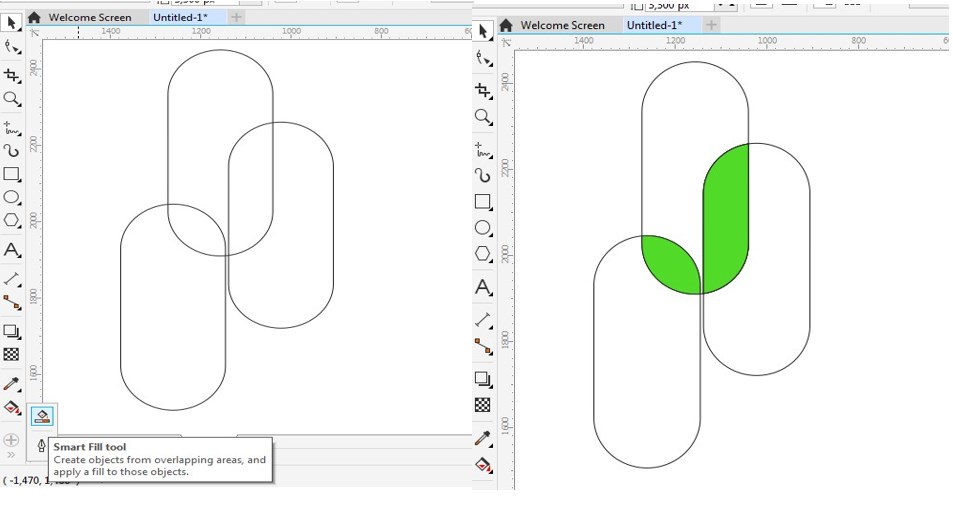
Task: Pick the Polygon tool in right window
Action: (x=484, y=254)
